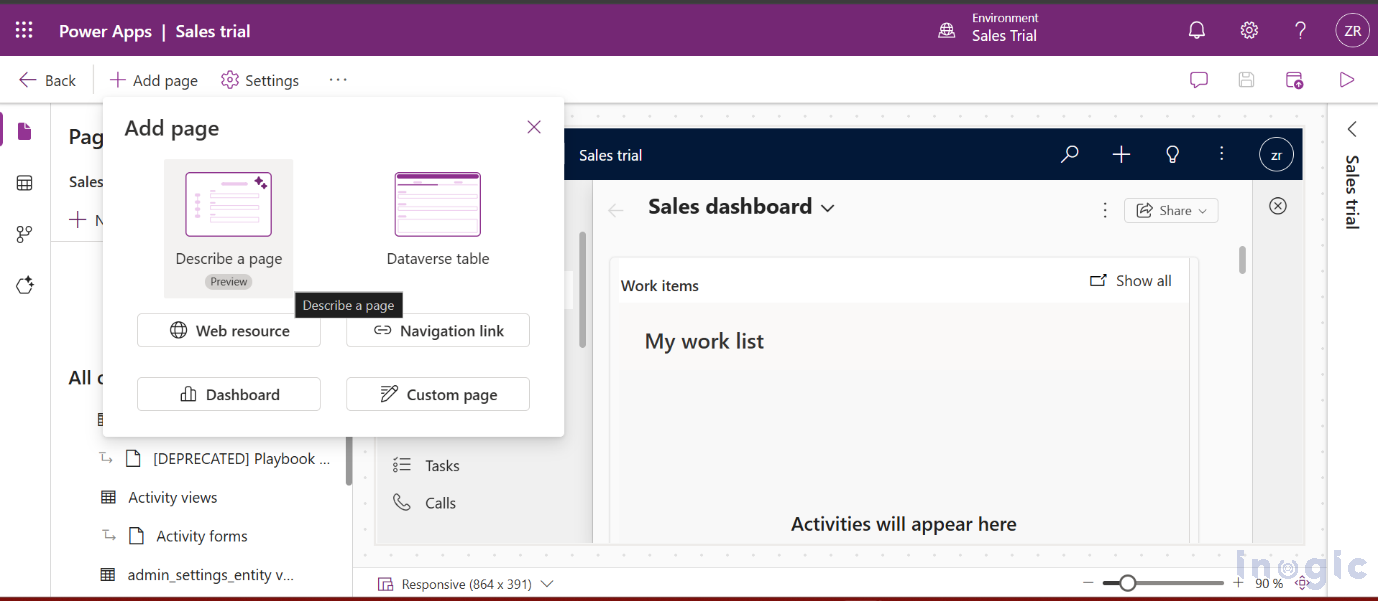Screen dimensions: 1378x601
Task: Launch app preview with the Play icon
Action: tap(1346, 79)
